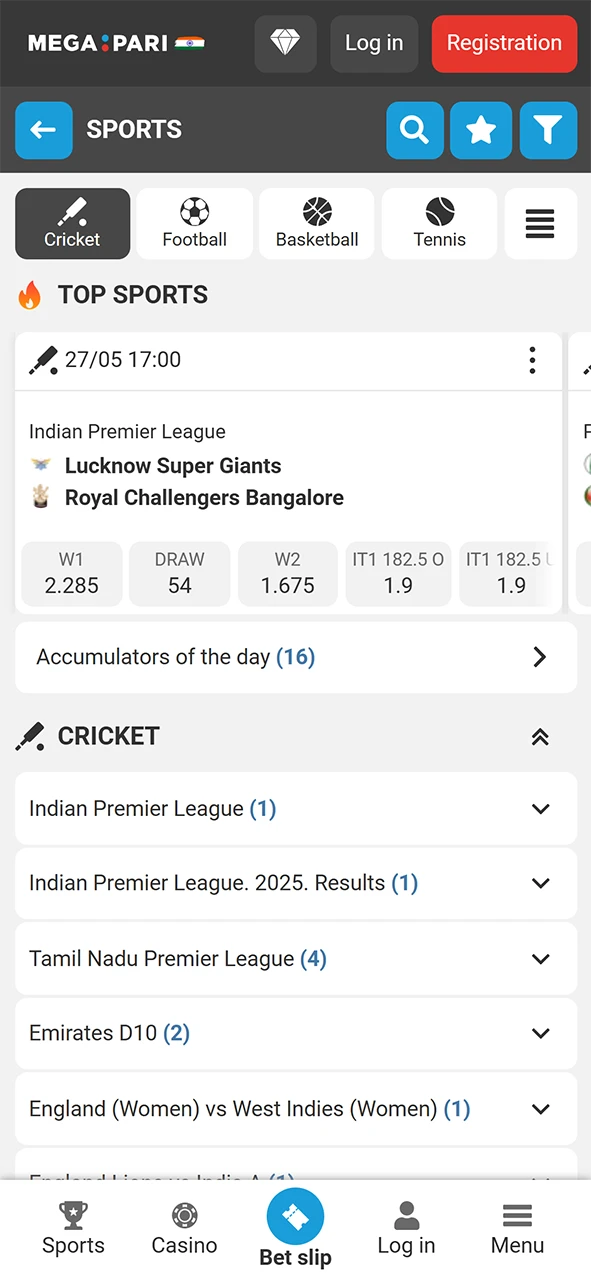Open the three-dot menu on the IPL match

[532, 361]
